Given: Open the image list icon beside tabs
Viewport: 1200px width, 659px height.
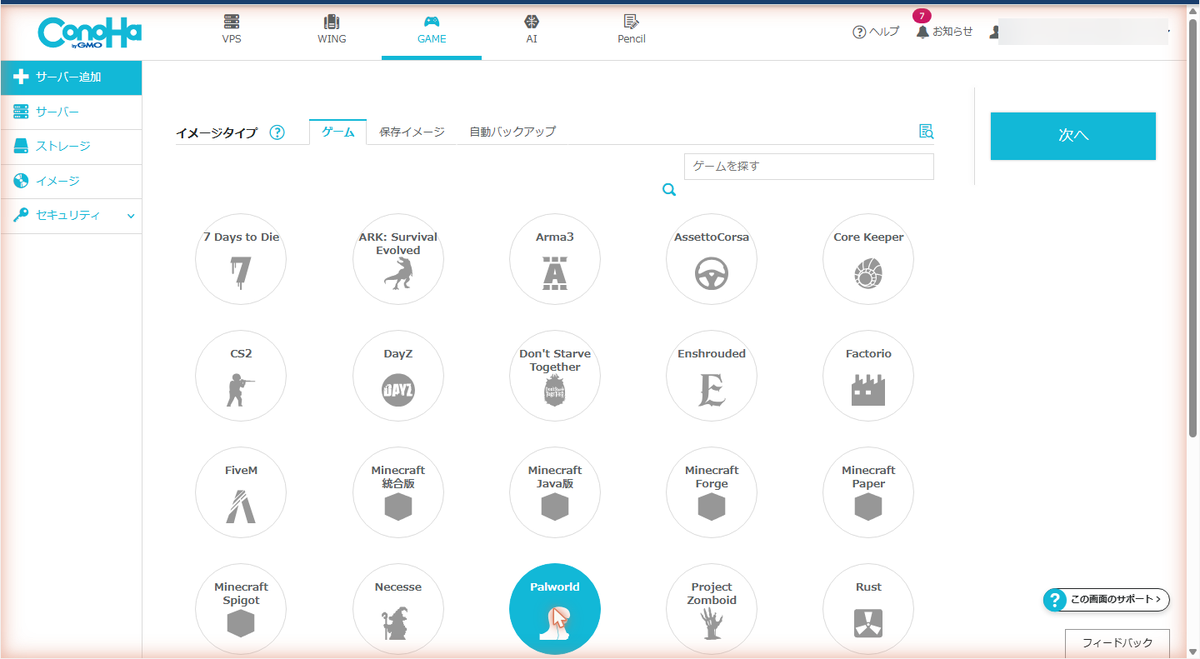Looking at the screenshot, I should point(926,131).
